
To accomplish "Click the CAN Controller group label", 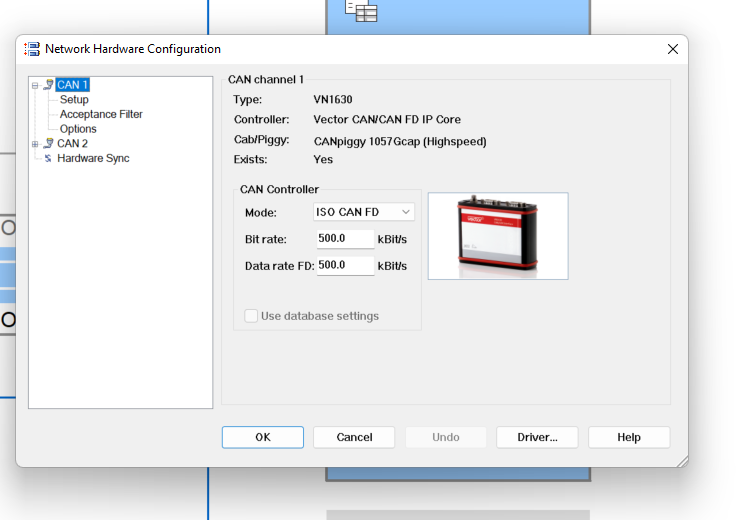I will 279,189.
